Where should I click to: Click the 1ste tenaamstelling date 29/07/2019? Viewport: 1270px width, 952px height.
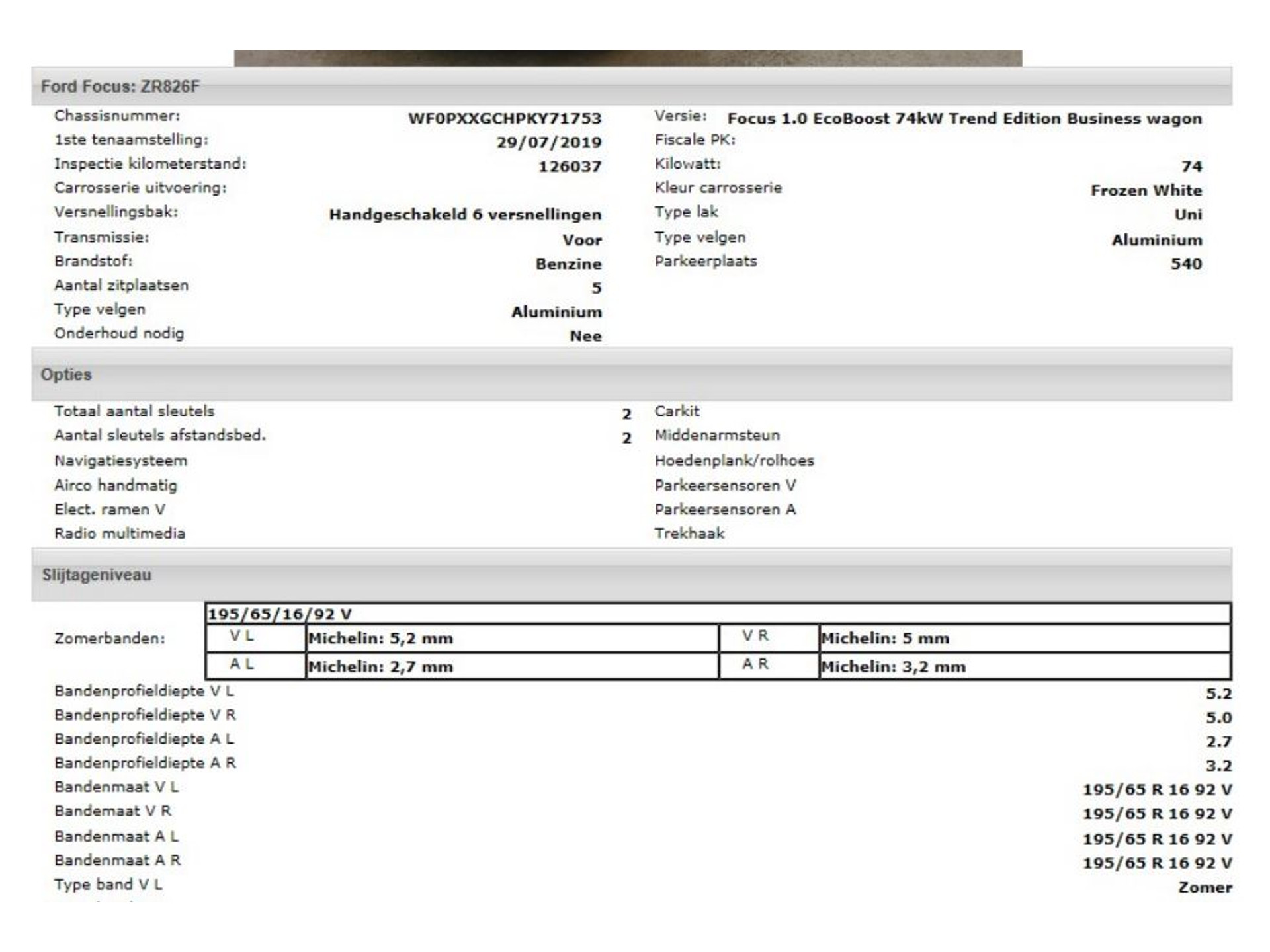click(549, 143)
